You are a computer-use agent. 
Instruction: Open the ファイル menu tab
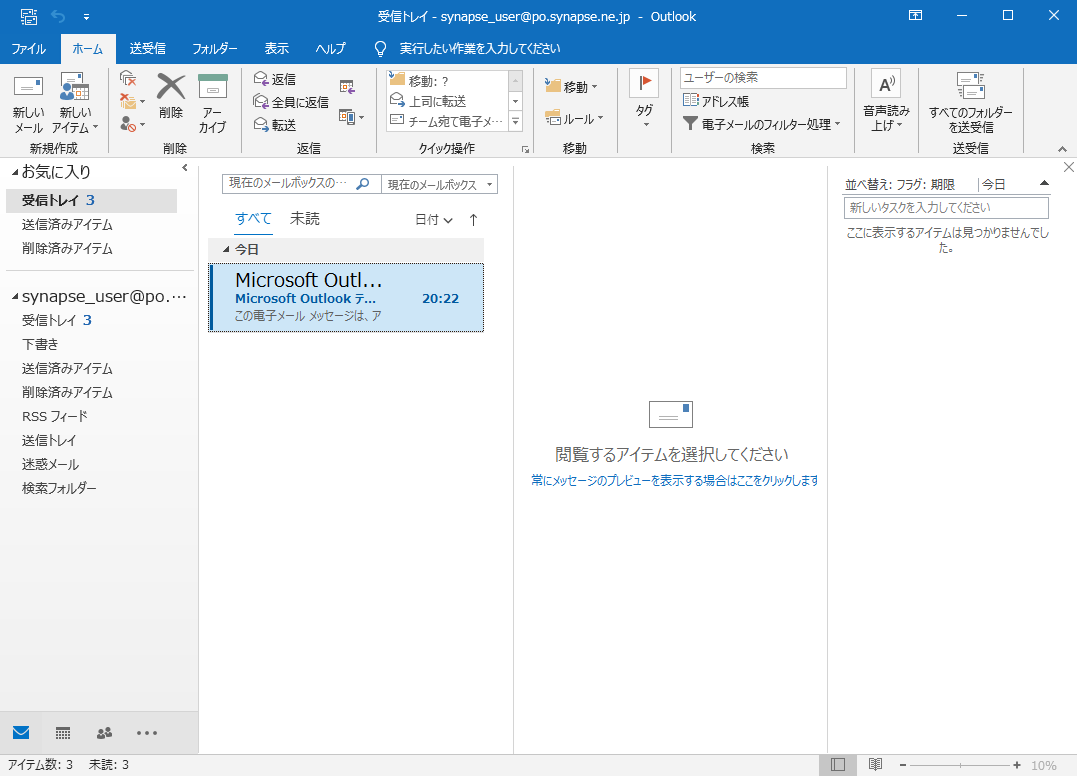(x=29, y=49)
